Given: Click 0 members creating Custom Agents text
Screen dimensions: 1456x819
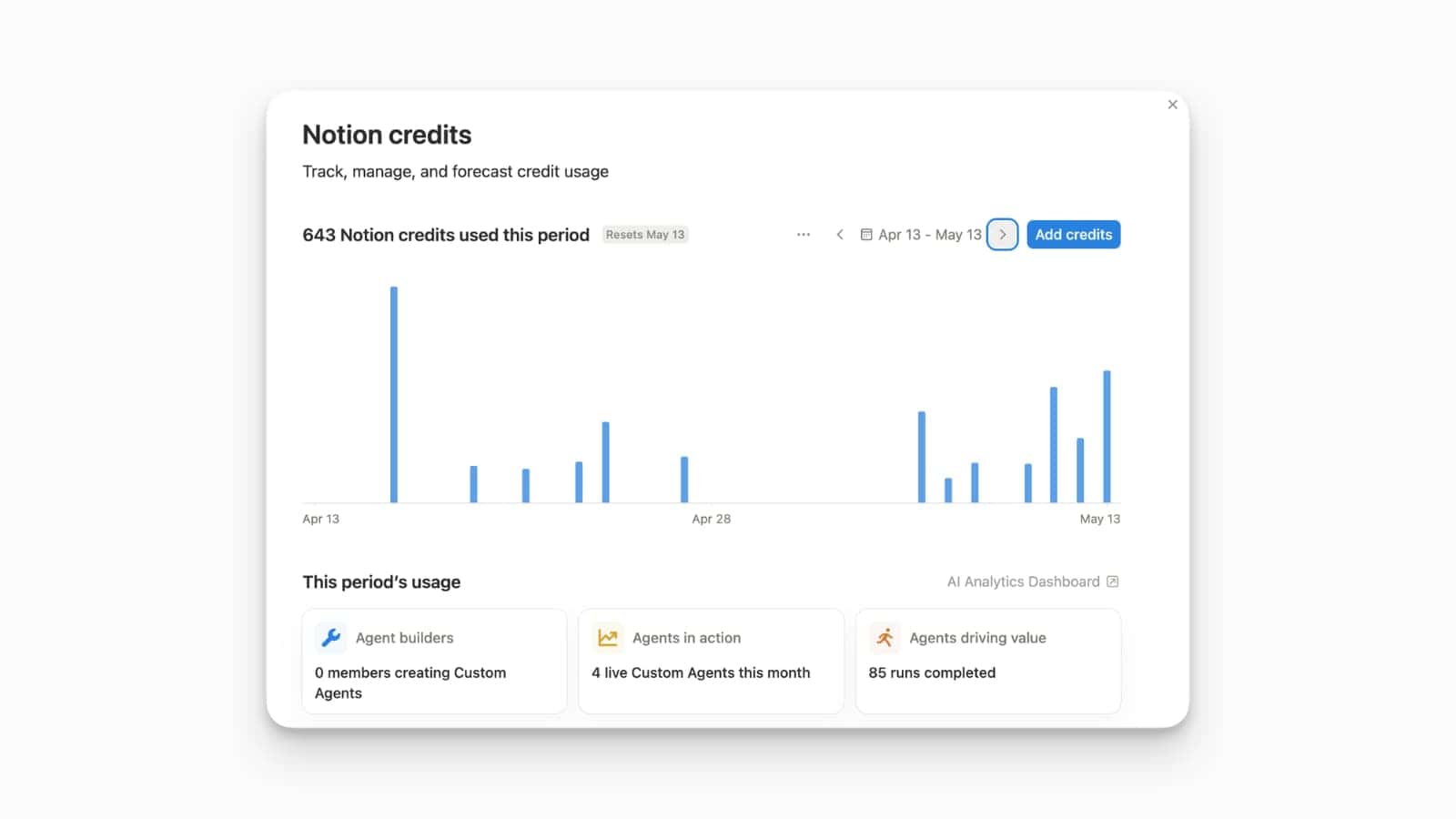Looking at the screenshot, I should (x=410, y=682).
